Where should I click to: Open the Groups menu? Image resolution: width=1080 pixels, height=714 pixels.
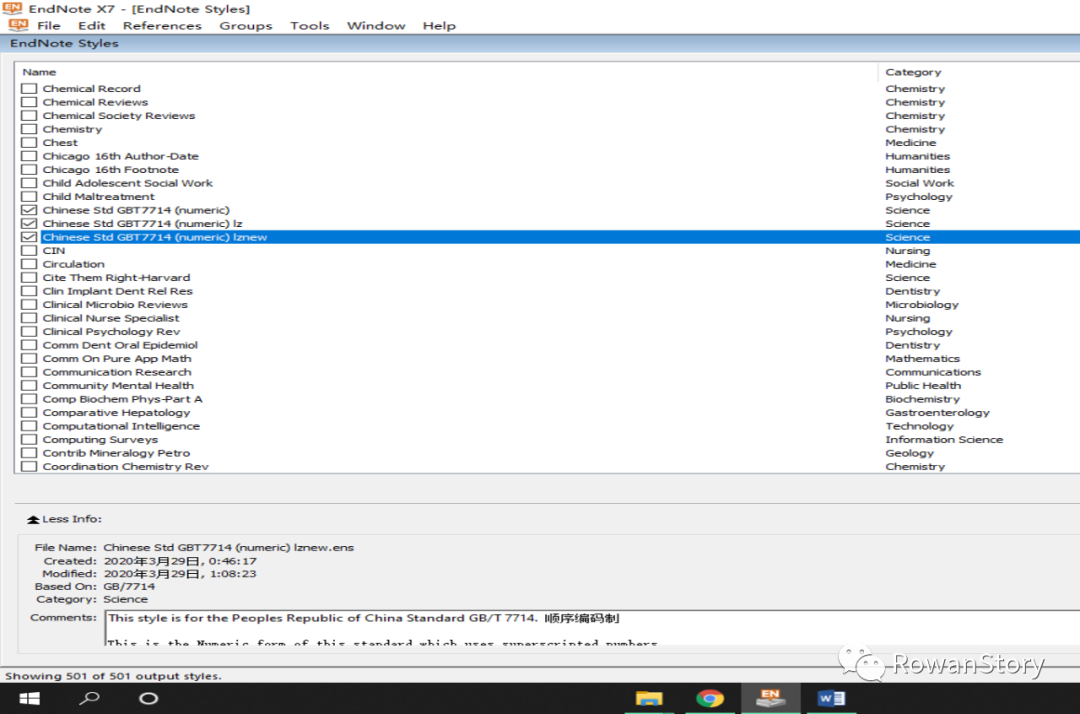tap(246, 25)
